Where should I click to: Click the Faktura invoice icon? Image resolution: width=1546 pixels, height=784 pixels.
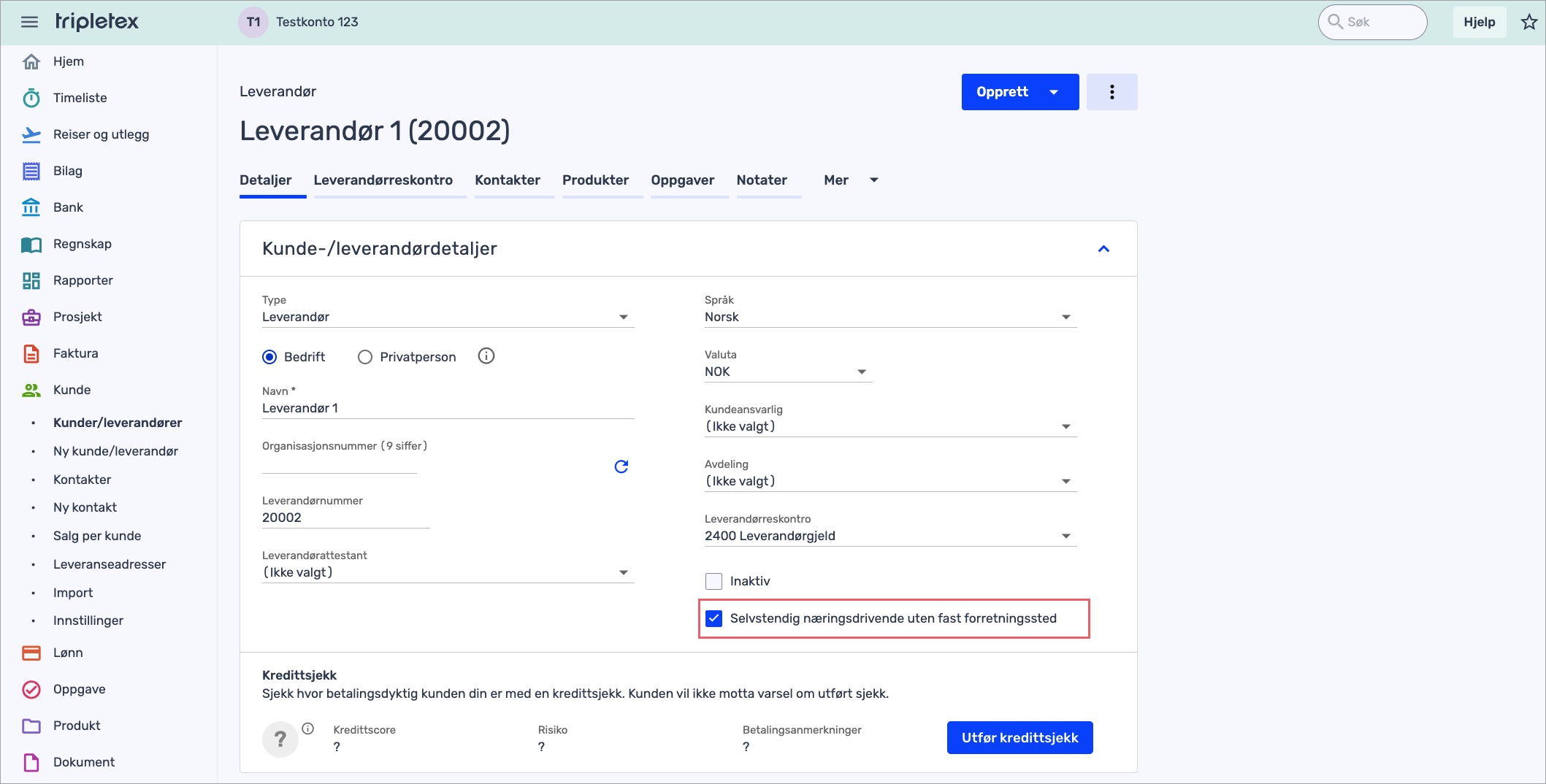[31, 353]
